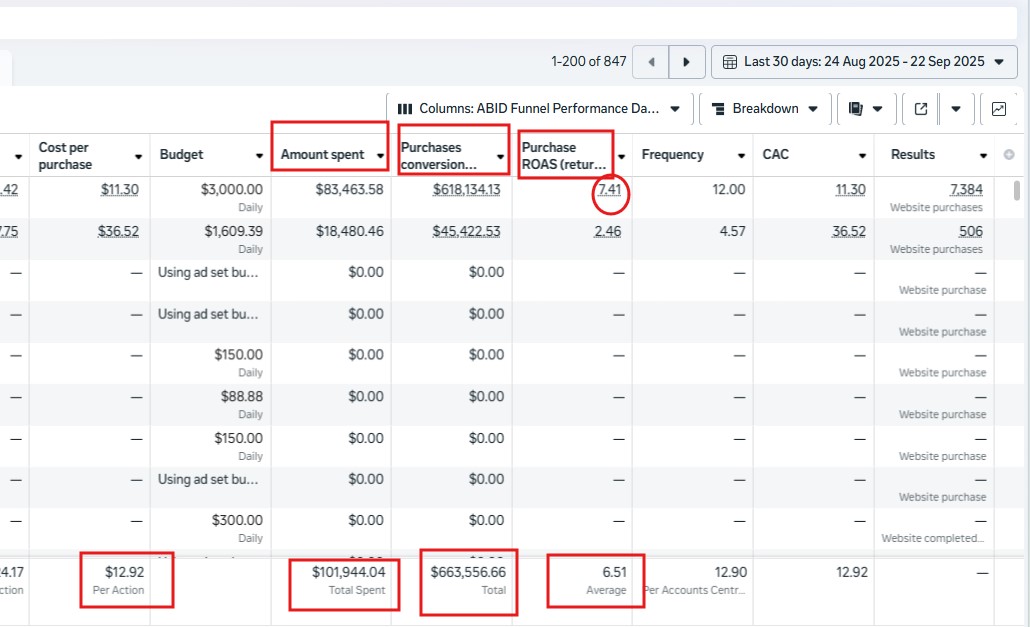The height and width of the screenshot is (627, 1030).
Task: Select the $83,463.58 amount spent cell
Action: [x=331, y=197]
